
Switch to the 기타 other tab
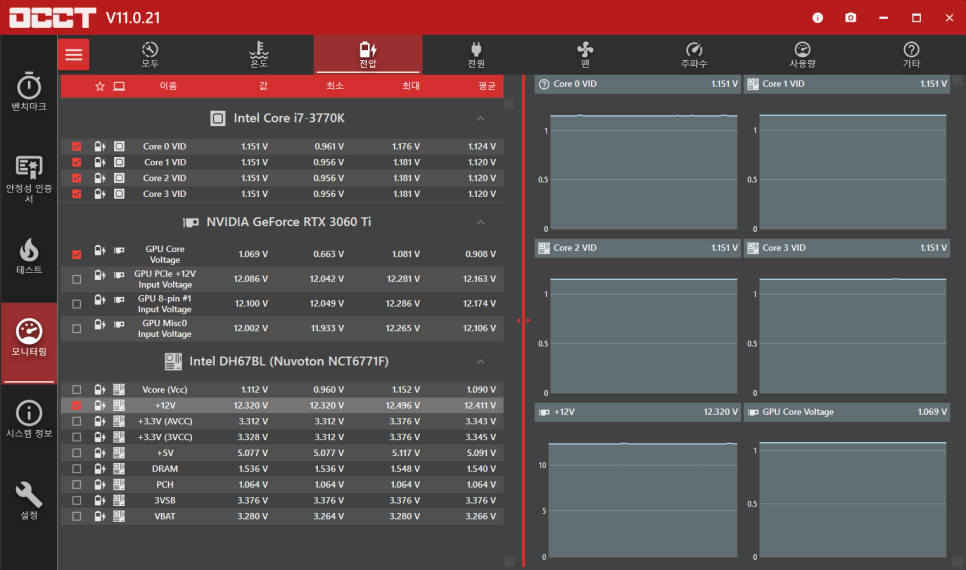tap(911, 54)
